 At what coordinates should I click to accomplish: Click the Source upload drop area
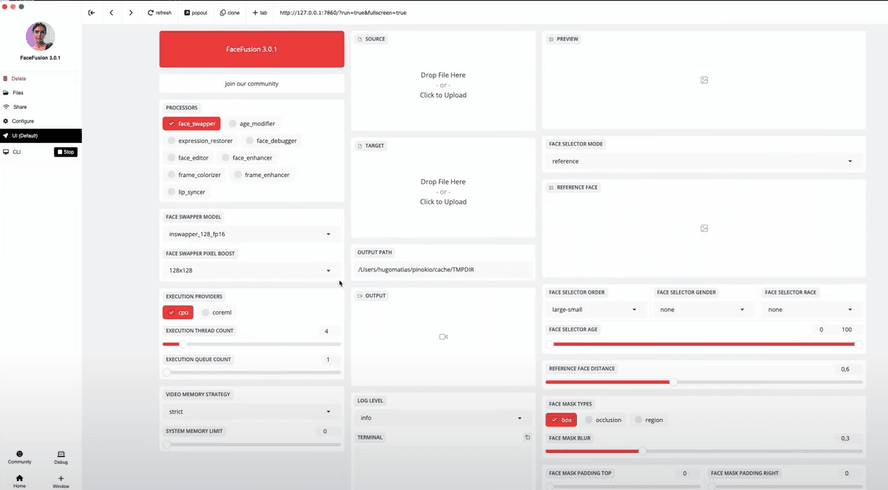pos(443,85)
